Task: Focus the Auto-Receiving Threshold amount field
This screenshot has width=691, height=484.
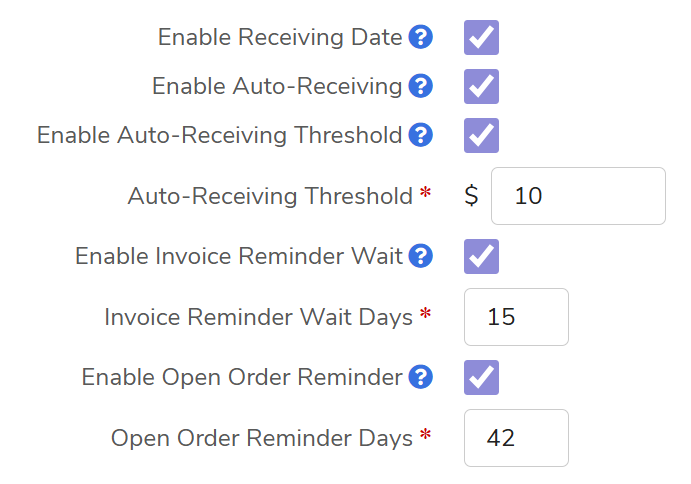Action: (x=578, y=196)
